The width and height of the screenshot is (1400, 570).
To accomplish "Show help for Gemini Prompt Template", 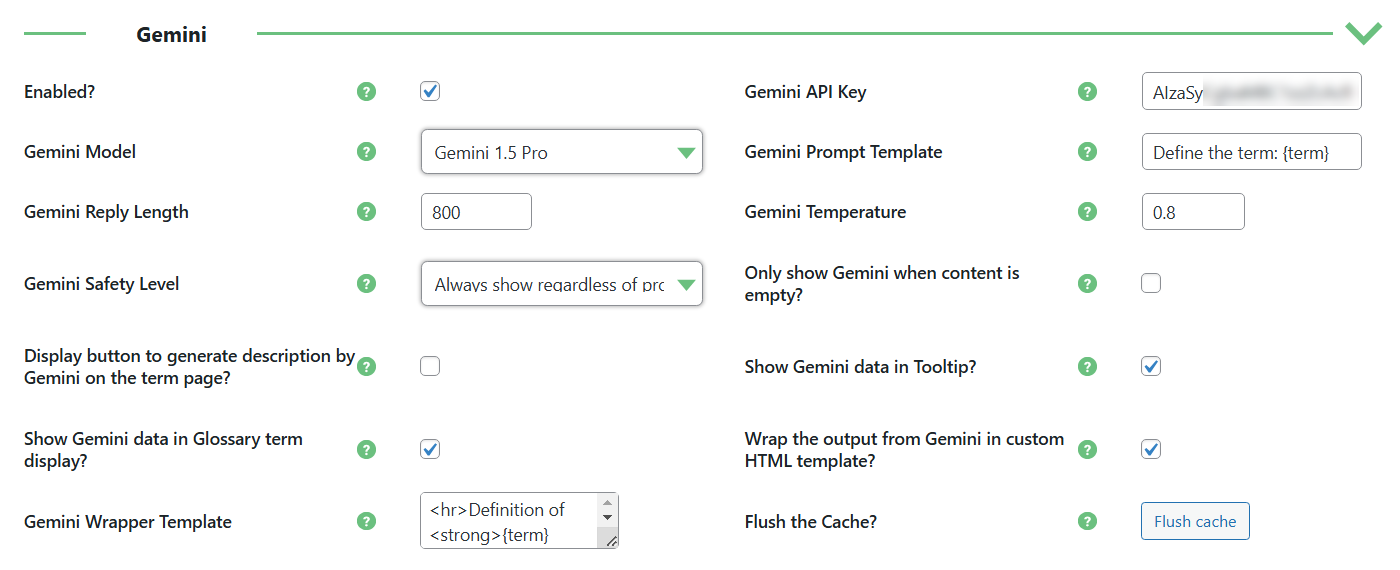I will [x=1088, y=152].
